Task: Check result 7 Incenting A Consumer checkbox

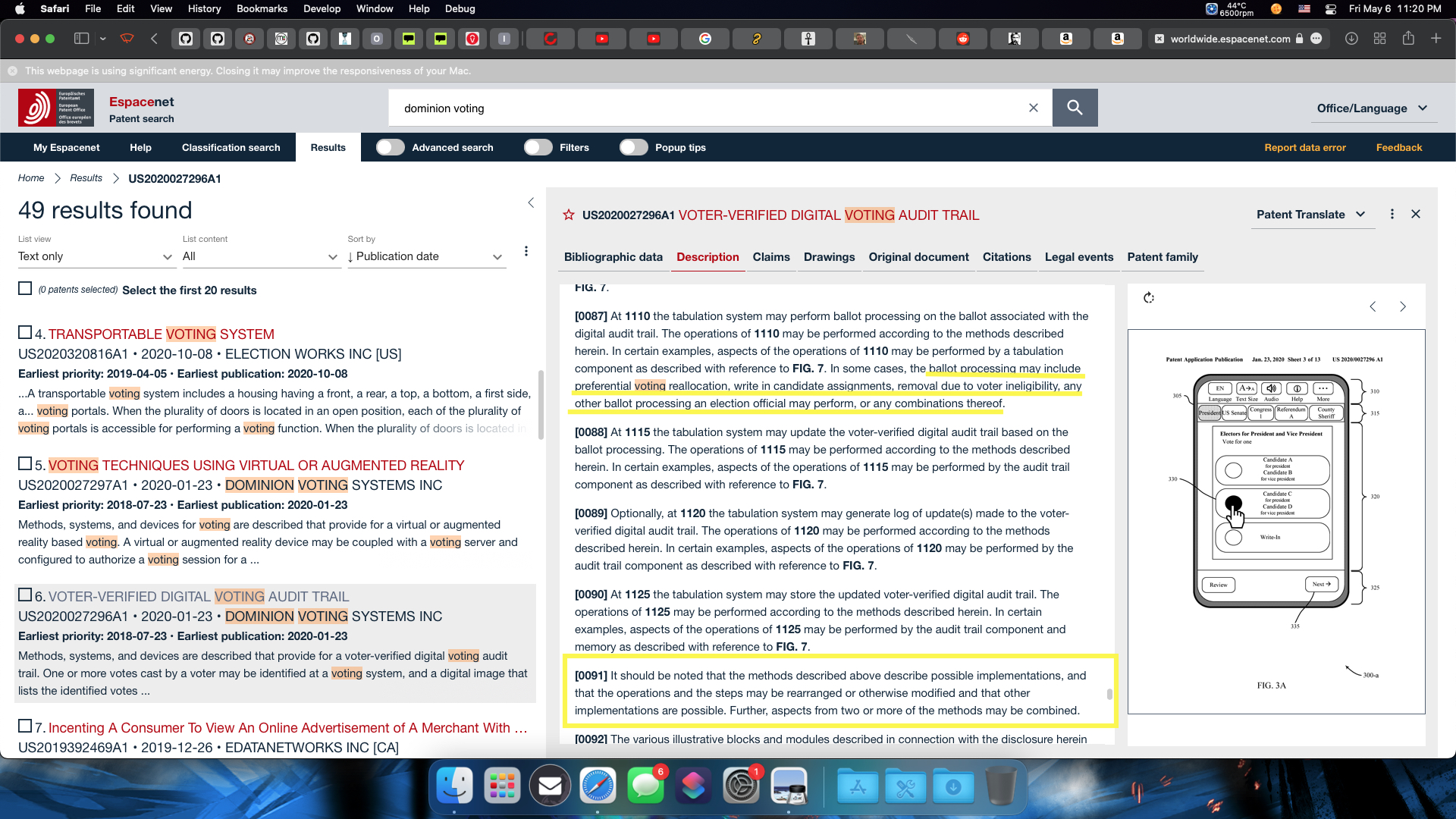Action: pyautogui.click(x=25, y=726)
